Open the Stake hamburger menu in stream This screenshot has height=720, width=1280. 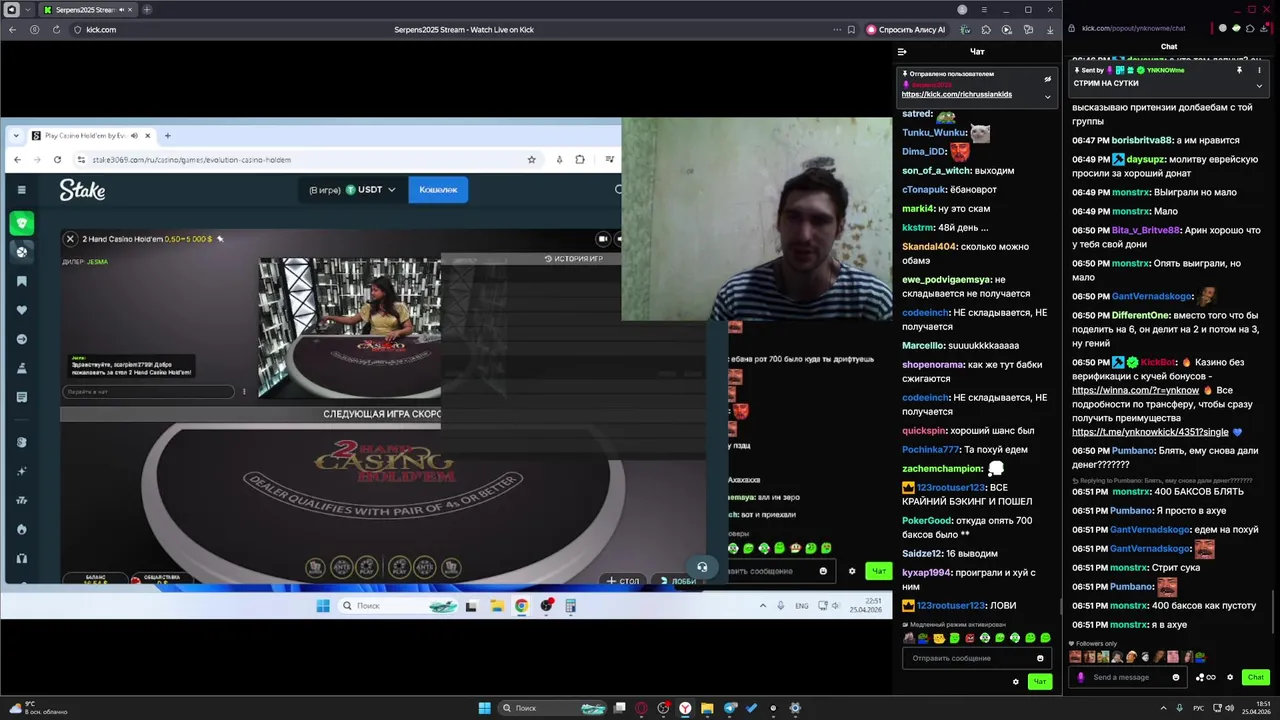[21, 189]
